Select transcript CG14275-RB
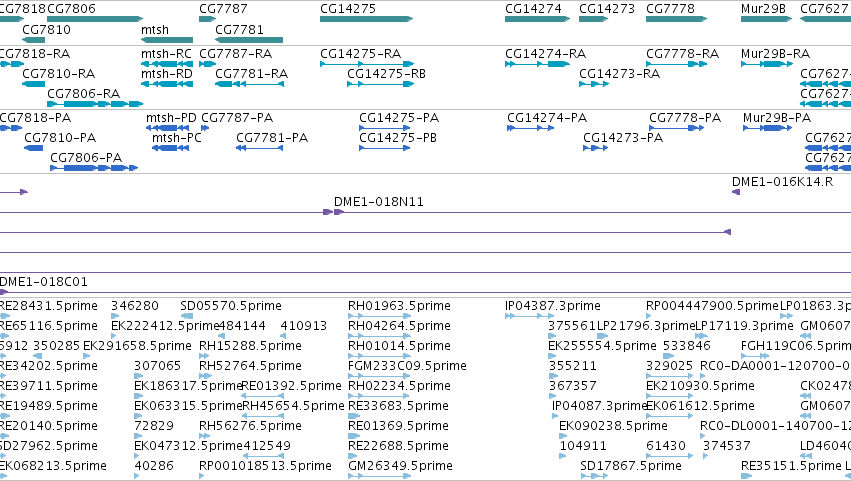The width and height of the screenshot is (851, 481). click(x=380, y=84)
